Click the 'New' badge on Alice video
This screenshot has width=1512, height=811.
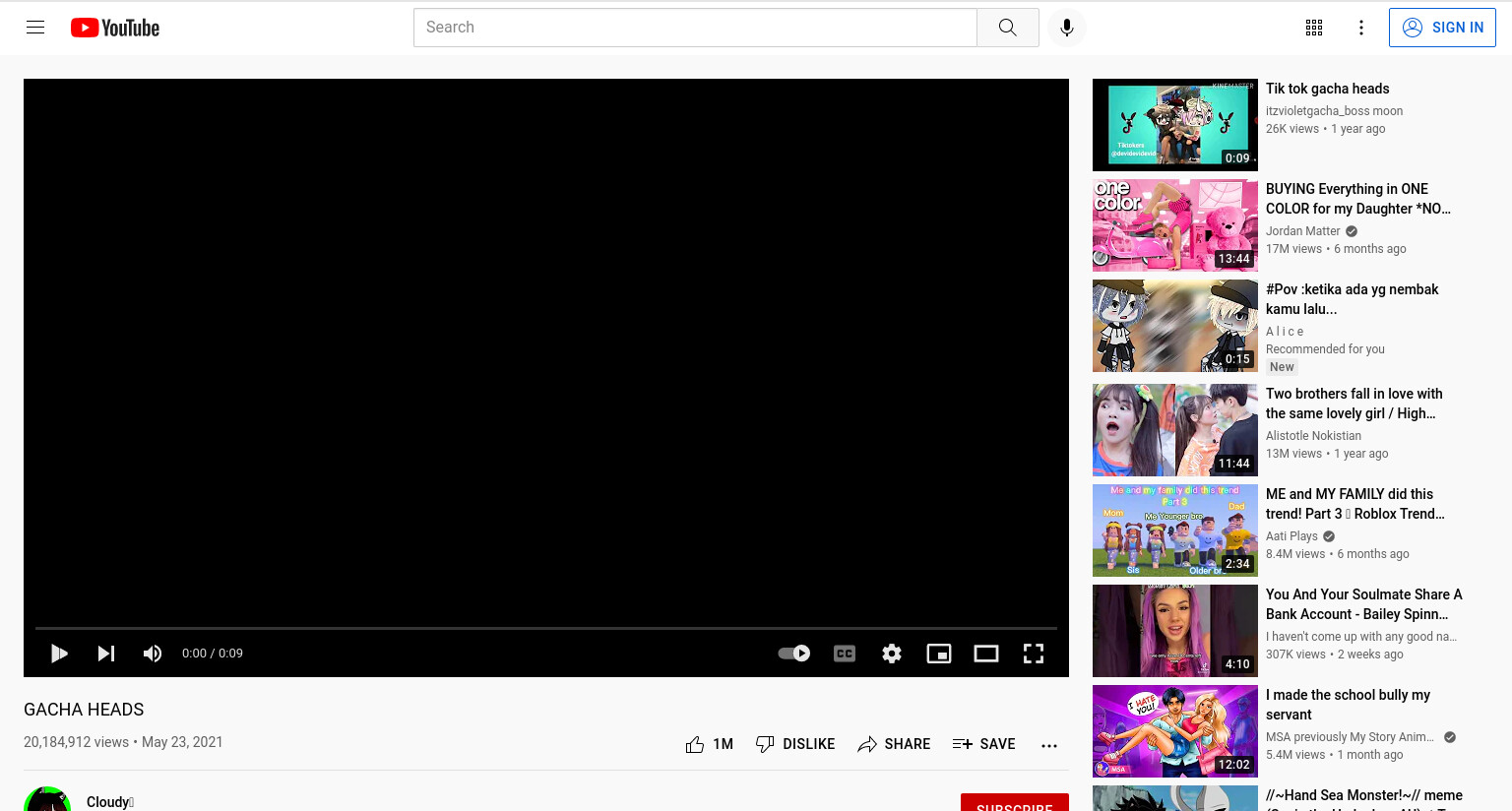(x=1282, y=367)
